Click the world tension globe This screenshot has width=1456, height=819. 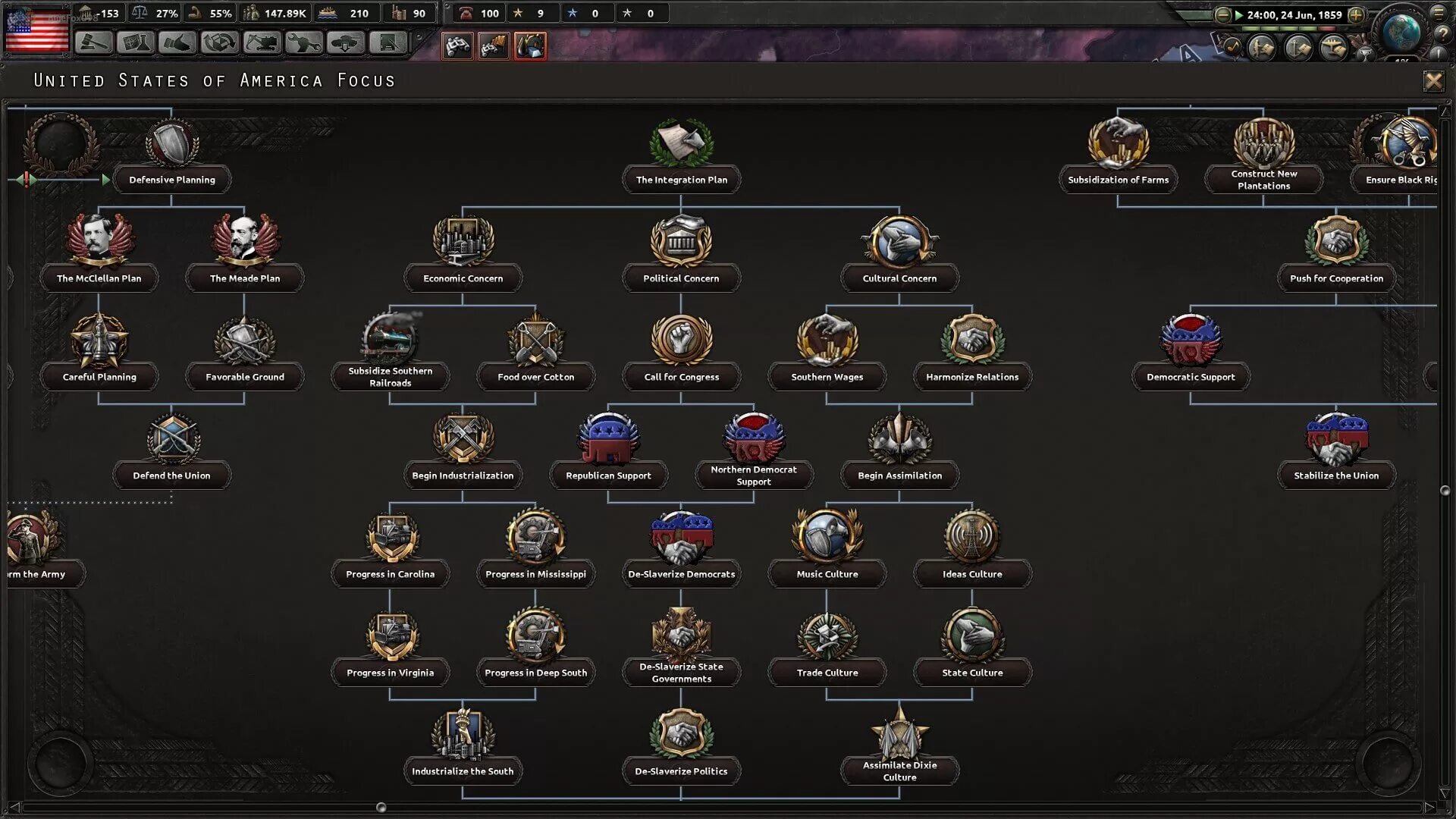[1401, 32]
